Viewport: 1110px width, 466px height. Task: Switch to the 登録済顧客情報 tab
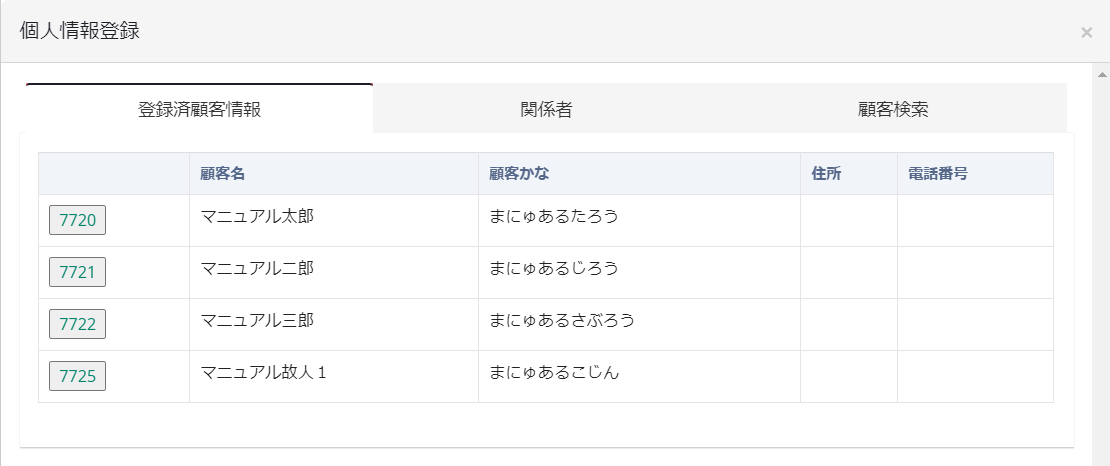199,109
